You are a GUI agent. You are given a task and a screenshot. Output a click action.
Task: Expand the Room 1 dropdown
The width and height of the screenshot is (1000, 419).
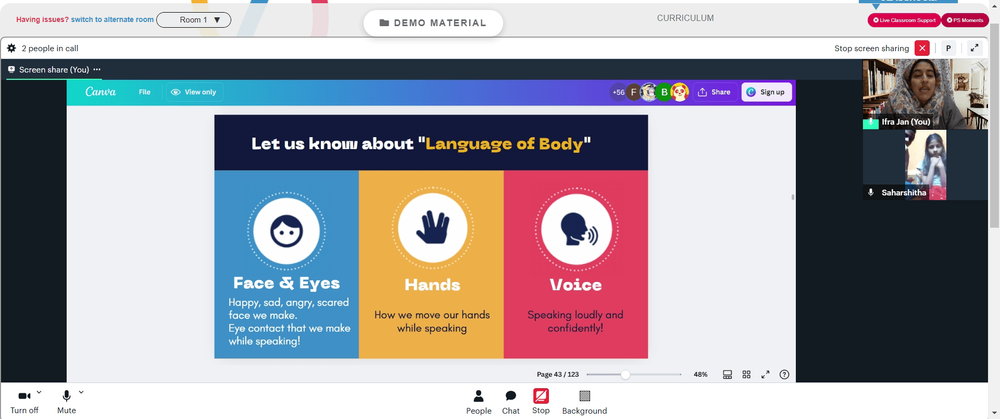(x=194, y=20)
